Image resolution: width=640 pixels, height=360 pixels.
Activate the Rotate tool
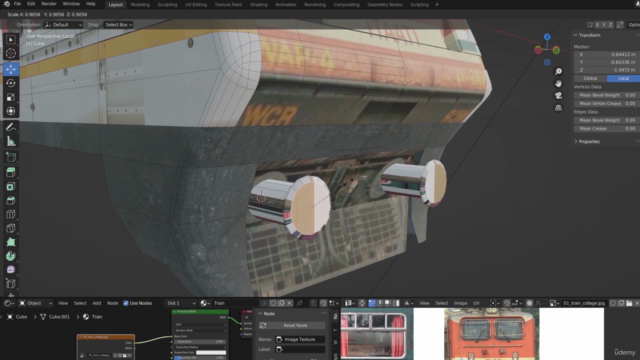point(11,83)
